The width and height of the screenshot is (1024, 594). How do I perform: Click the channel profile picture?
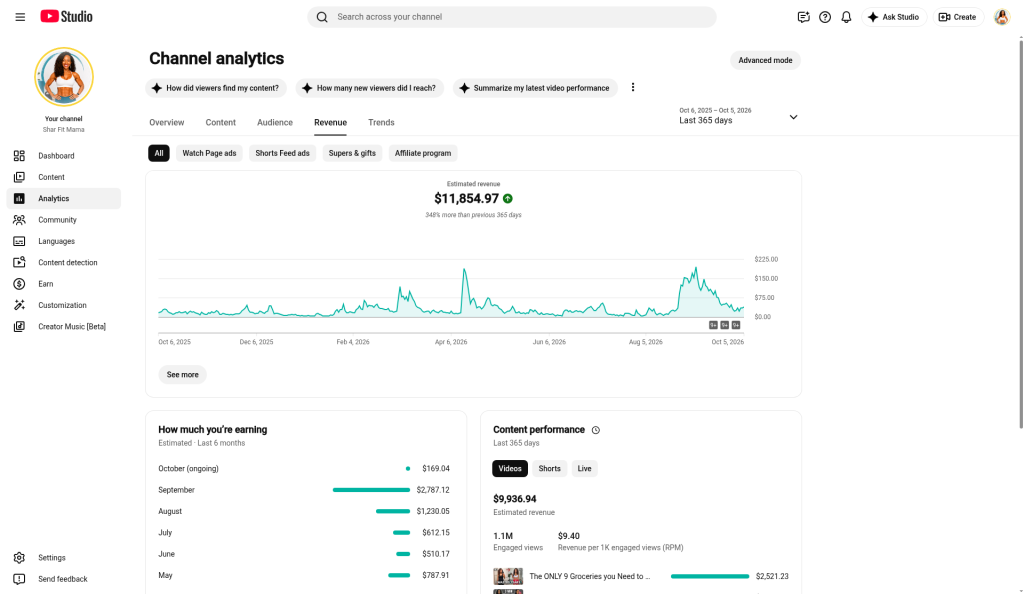pos(63,77)
